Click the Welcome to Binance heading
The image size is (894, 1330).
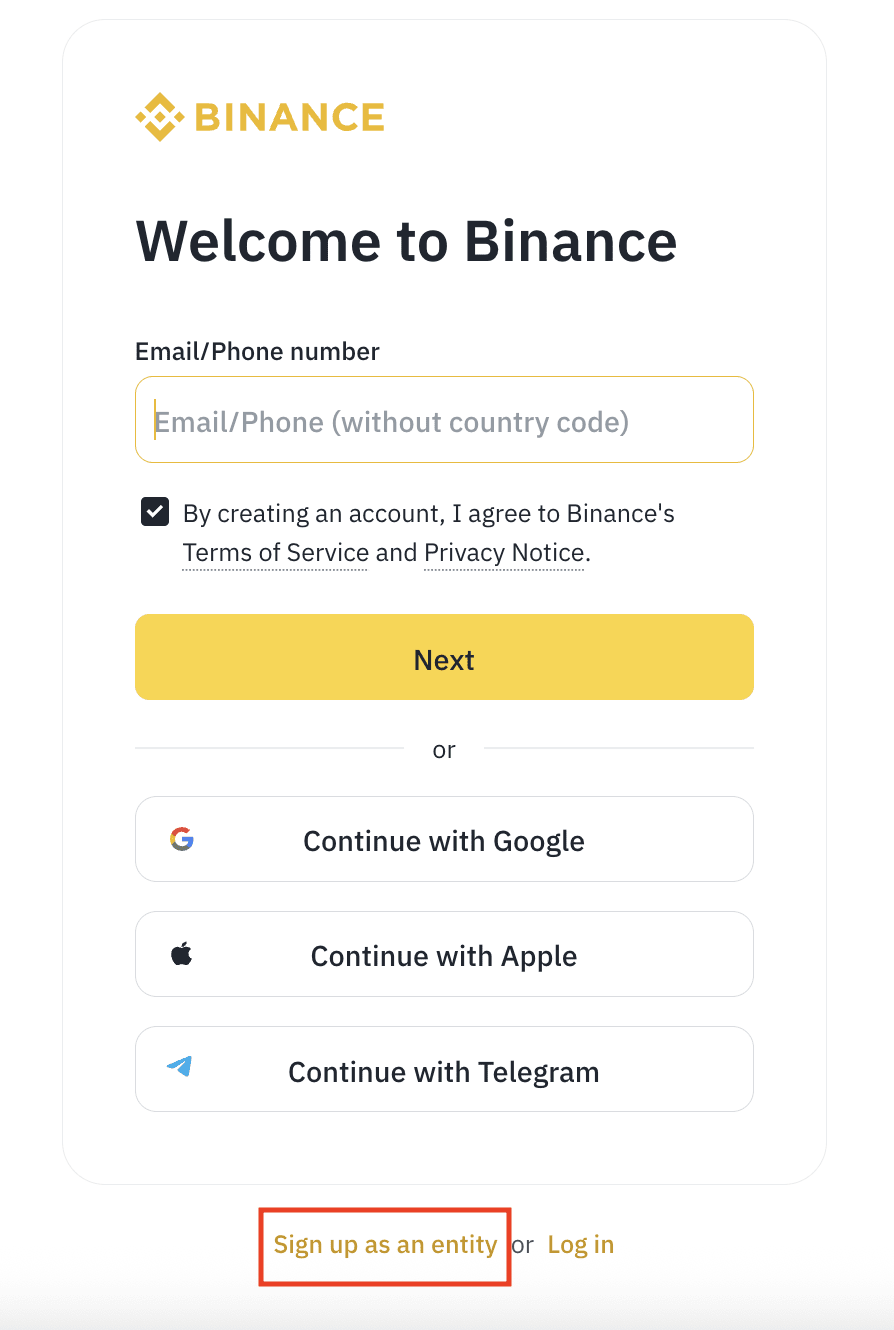406,241
